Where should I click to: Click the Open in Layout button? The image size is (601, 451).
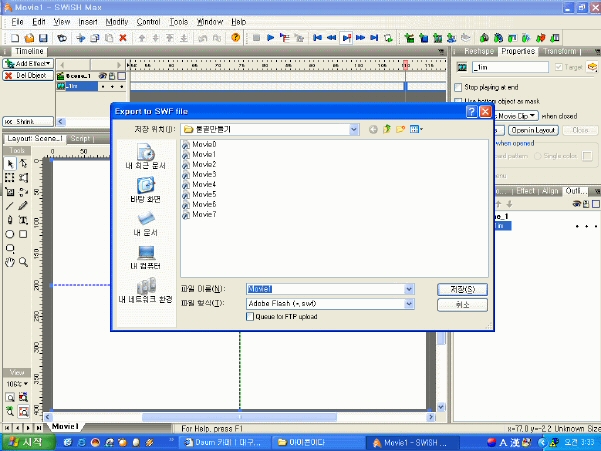tap(533, 130)
